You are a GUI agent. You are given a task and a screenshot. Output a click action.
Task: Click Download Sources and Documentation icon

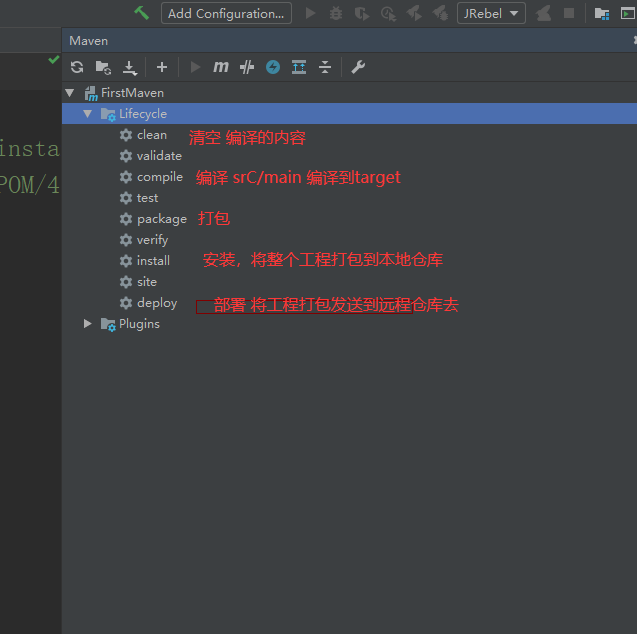(x=130, y=67)
